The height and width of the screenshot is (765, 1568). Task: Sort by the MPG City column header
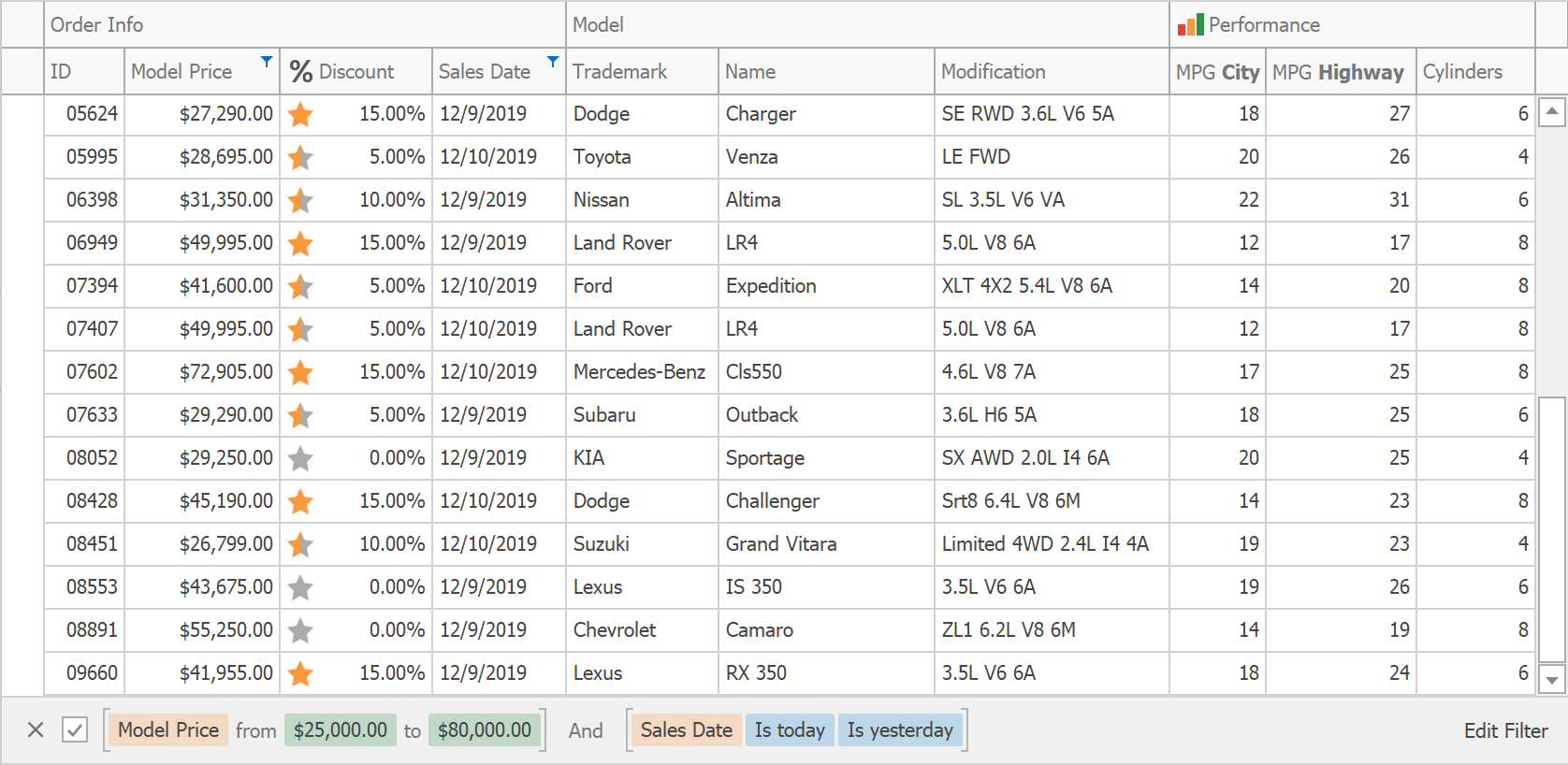coord(1217,71)
